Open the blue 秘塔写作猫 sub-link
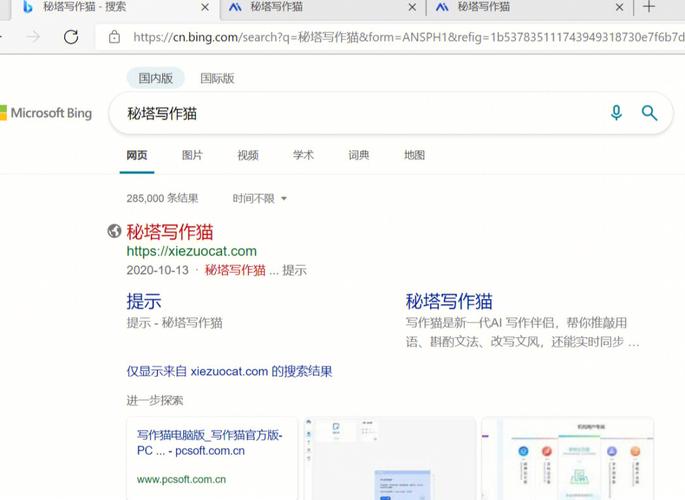 [449, 302]
